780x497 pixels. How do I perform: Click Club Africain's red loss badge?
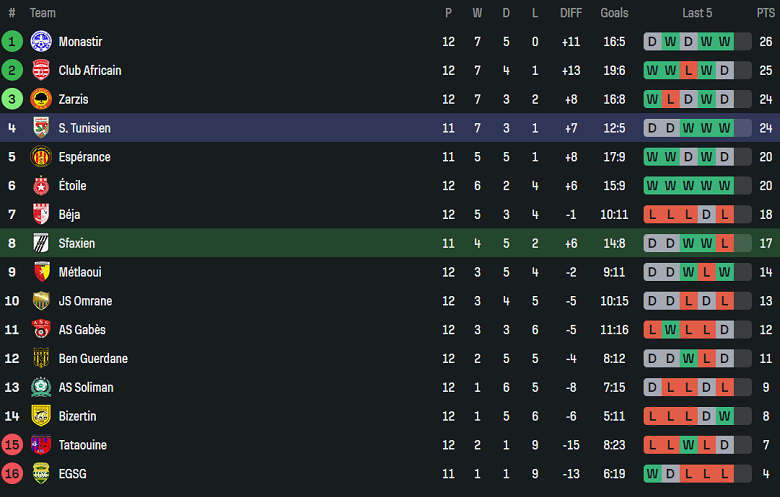[x=688, y=71]
